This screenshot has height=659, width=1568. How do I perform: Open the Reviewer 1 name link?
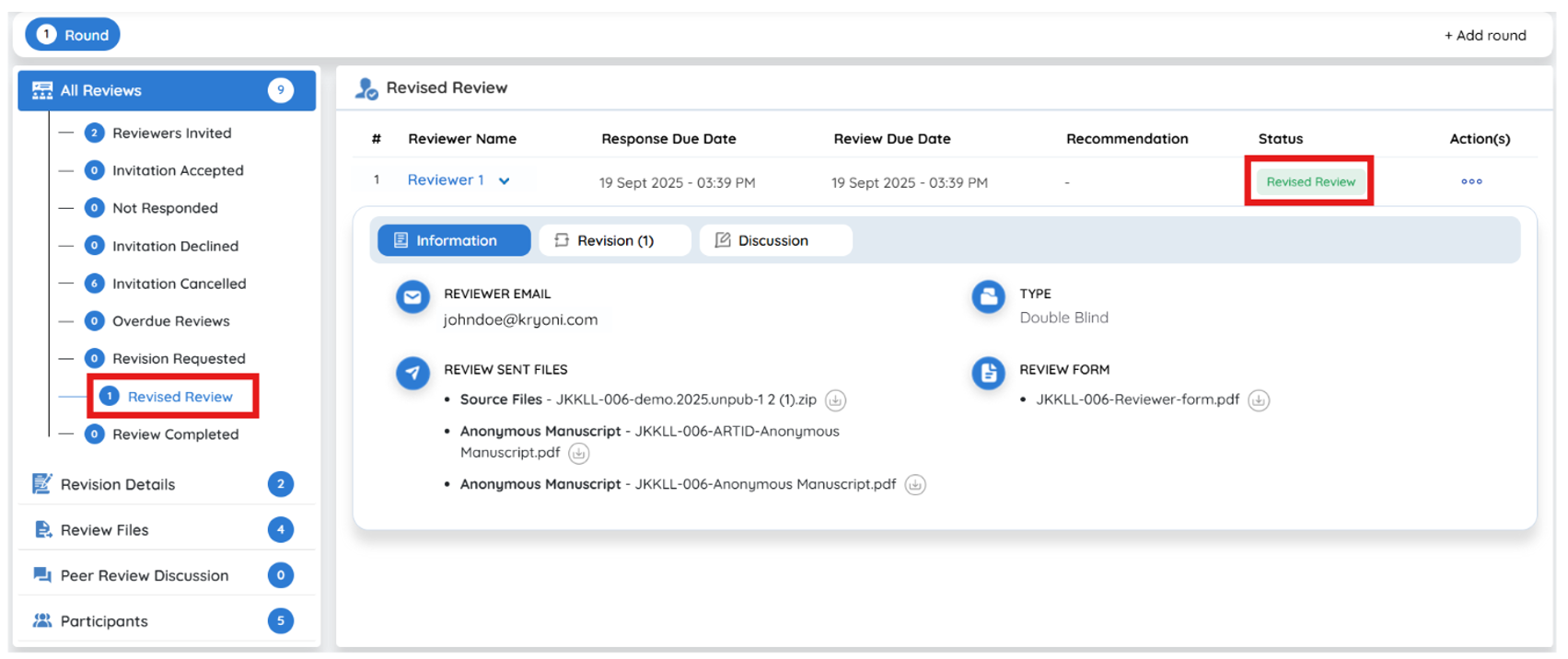[446, 180]
